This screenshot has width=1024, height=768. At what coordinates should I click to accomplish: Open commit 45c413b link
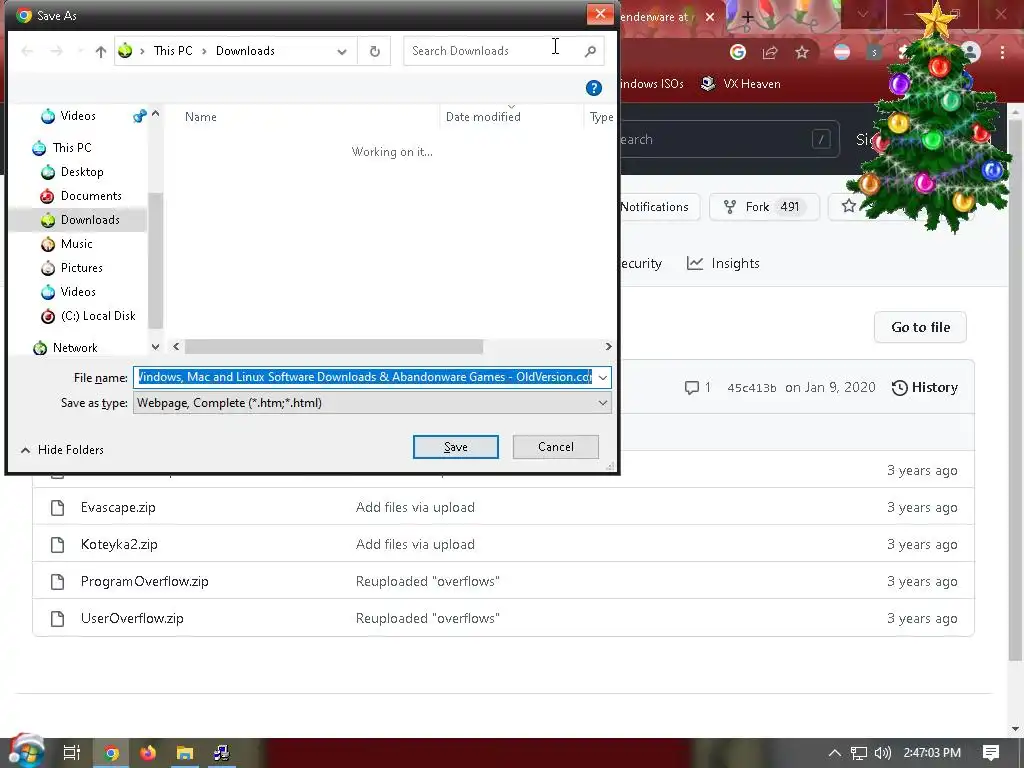tap(752, 388)
